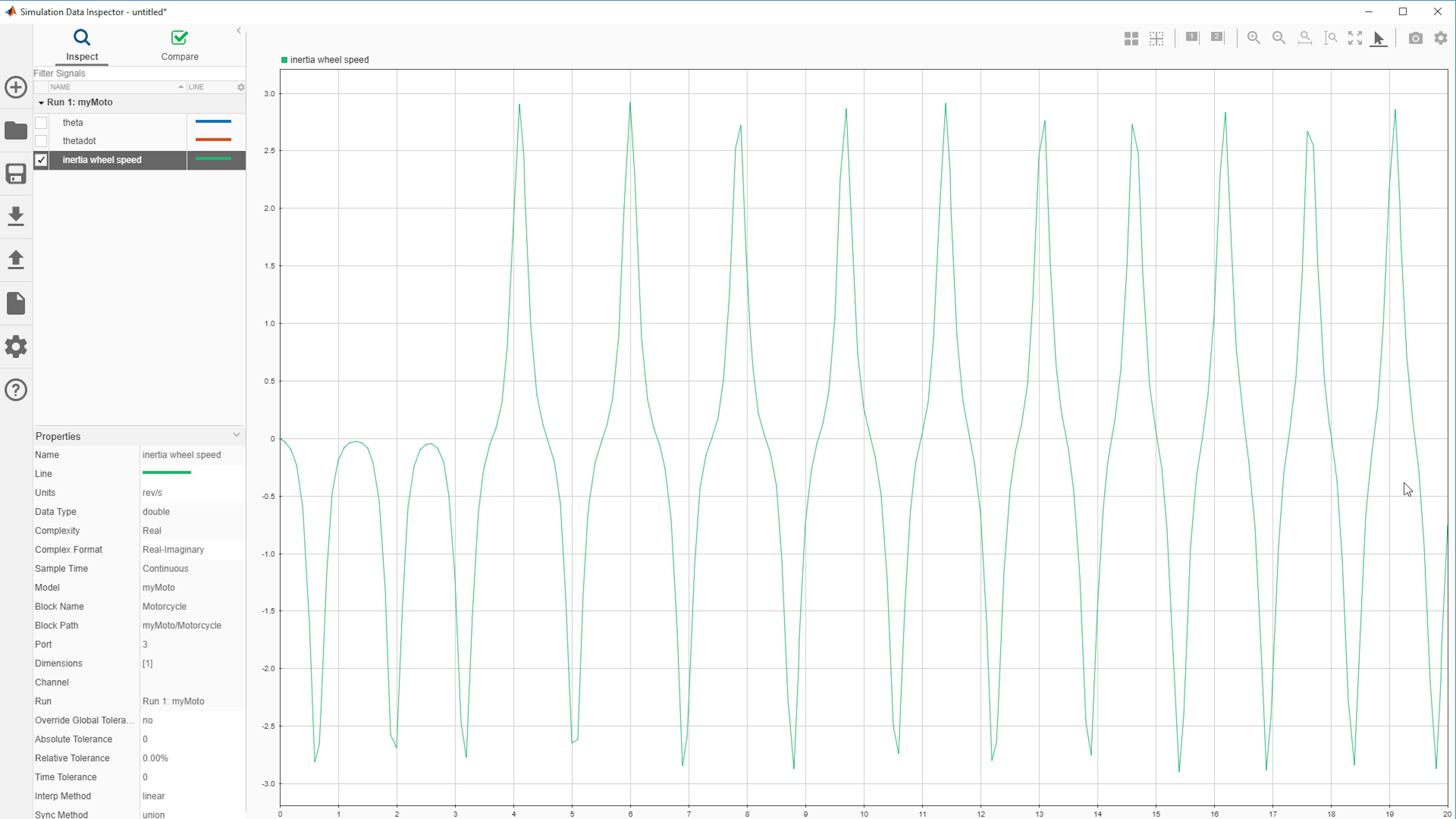Click the Relative Tolerance value 0.00%
1456x819 pixels.
point(156,759)
